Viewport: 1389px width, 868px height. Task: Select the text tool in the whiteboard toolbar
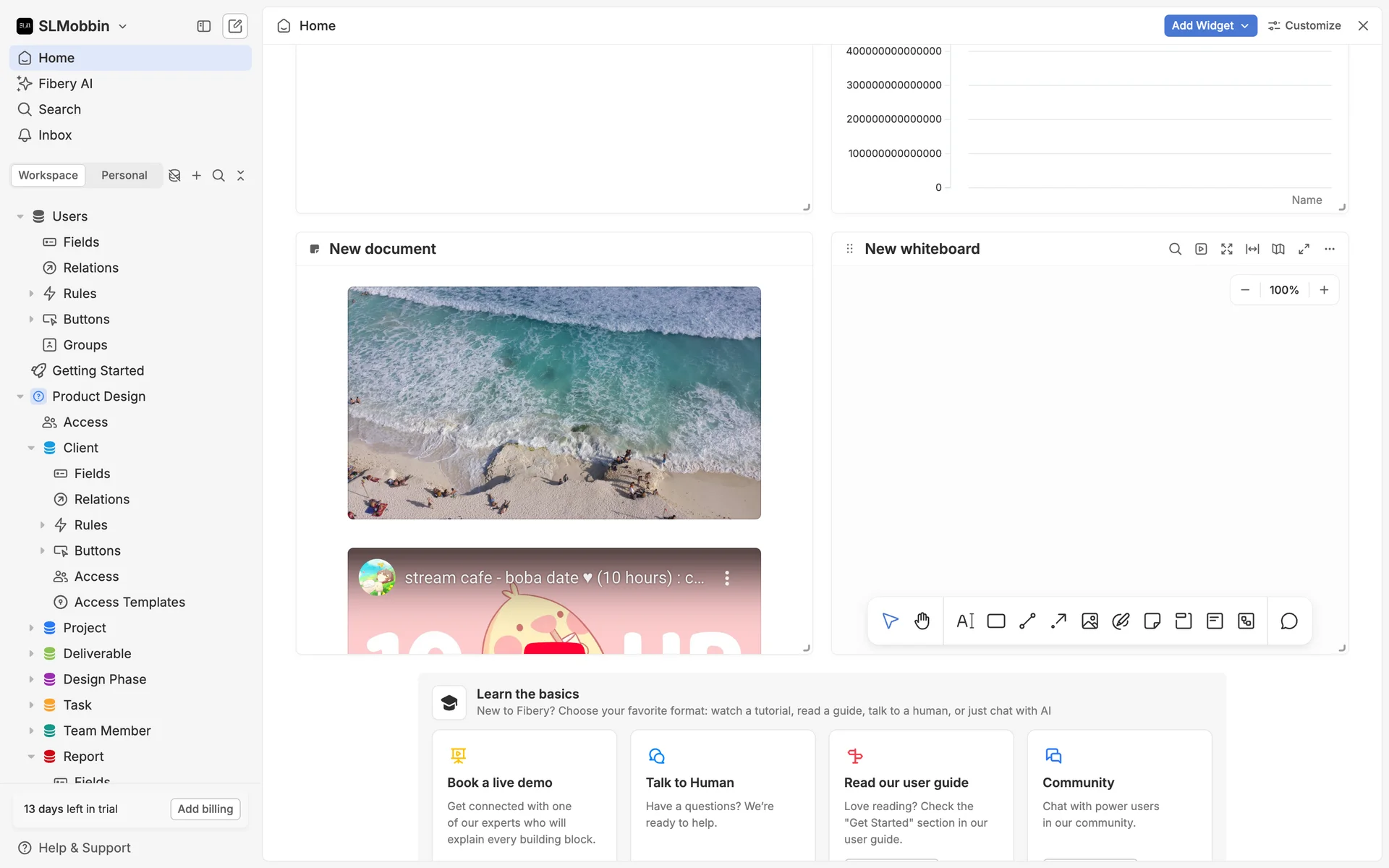point(965,621)
